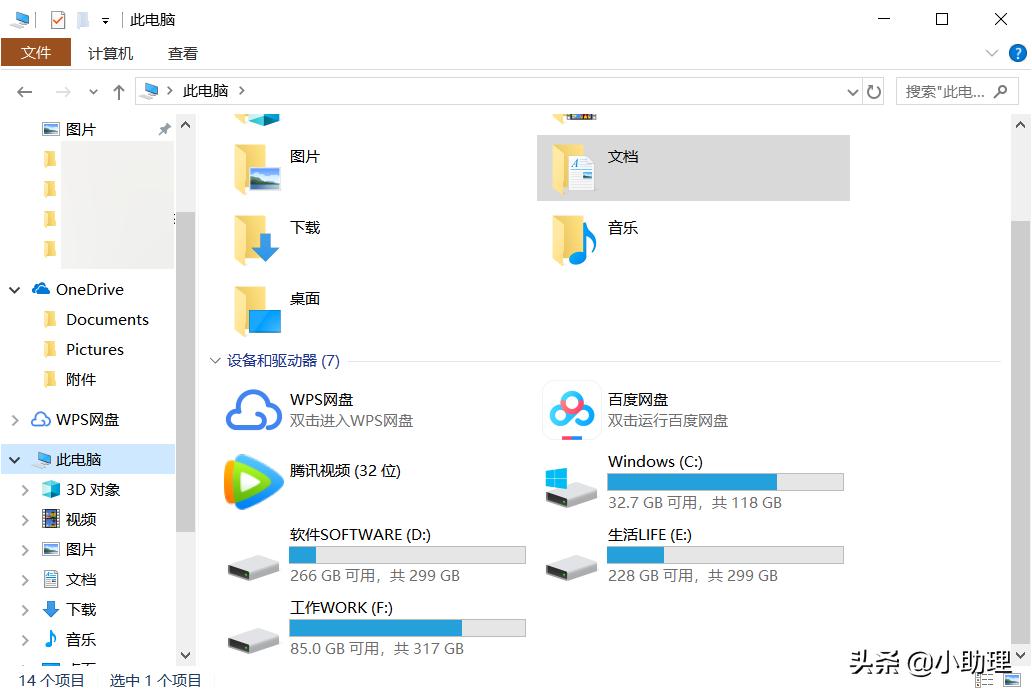Collapse the OneDrive tree node
This screenshot has width=1032, height=696.
(15, 290)
